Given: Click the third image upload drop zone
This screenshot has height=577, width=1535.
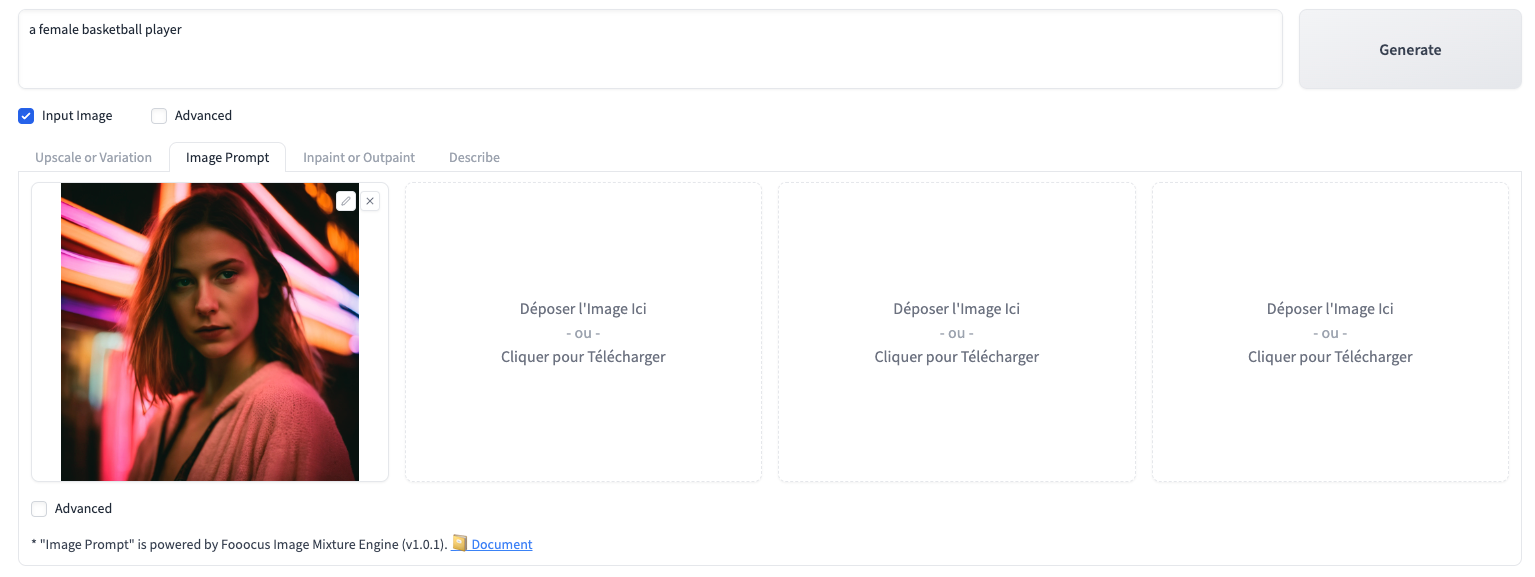Looking at the screenshot, I should pos(956,332).
